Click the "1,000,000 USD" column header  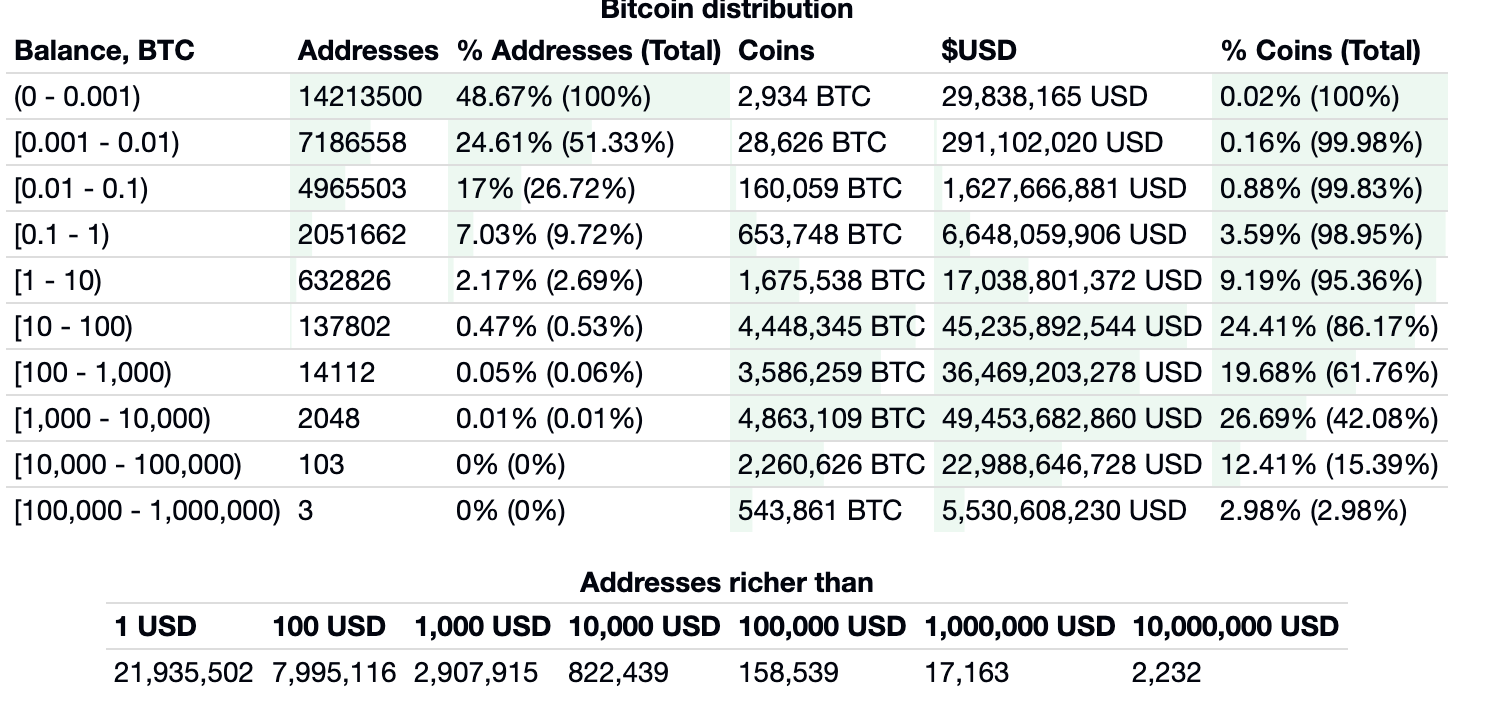[1018, 627]
